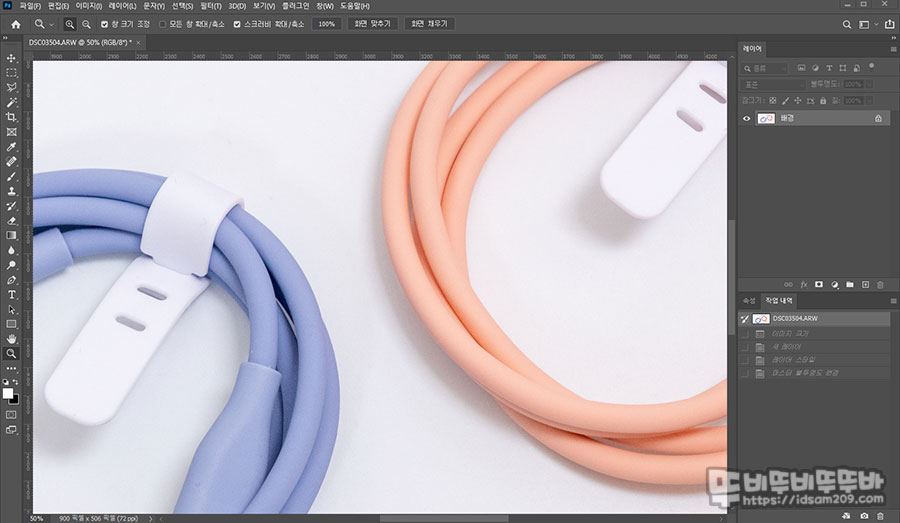Toggle the pixel layer filter icon
Image resolution: width=900 pixels, height=523 pixels.
(x=801, y=68)
